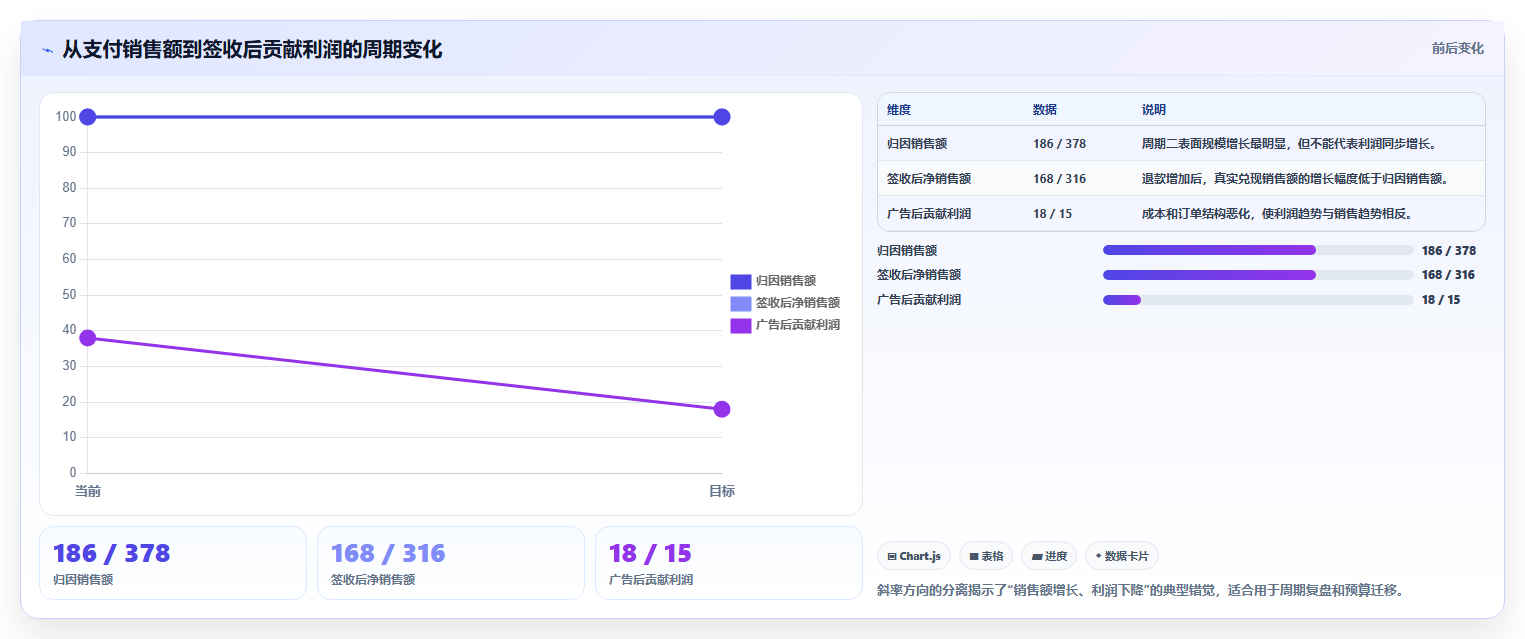Click the 前后变化 label in header
The width and height of the screenshot is (1525, 639).
click(1457, 48)
